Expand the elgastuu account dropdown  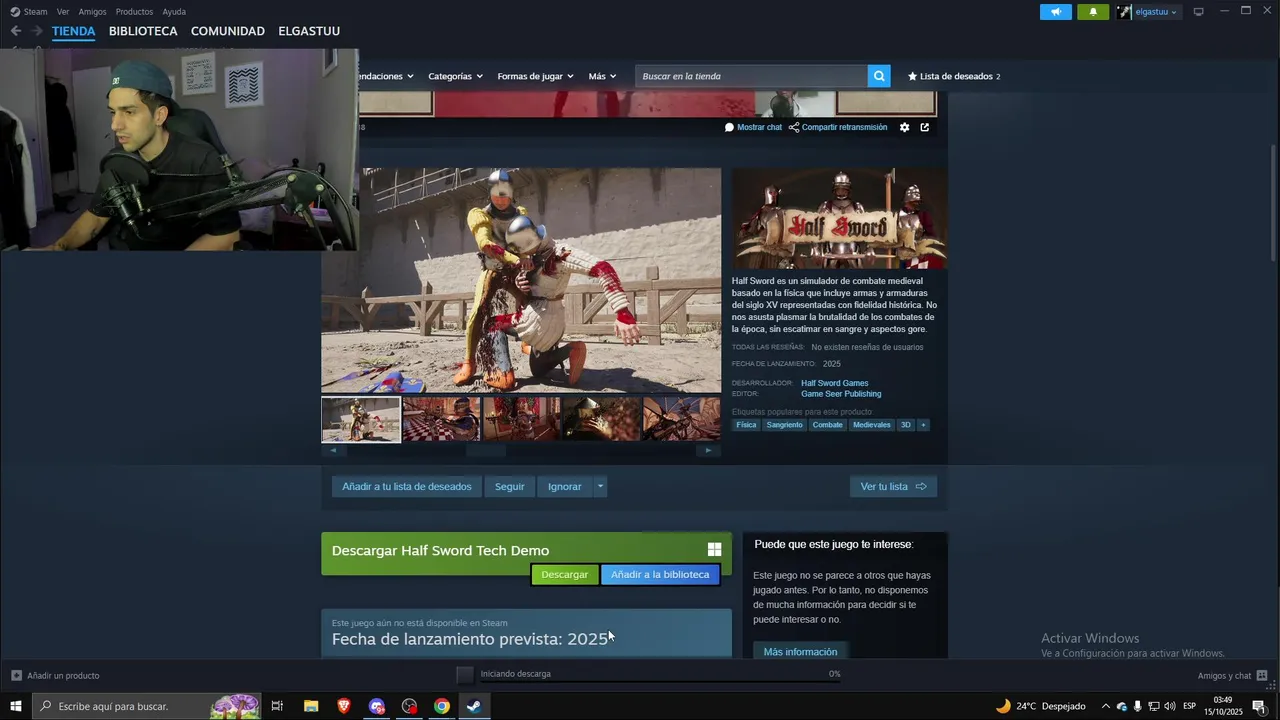[1174, 12]
